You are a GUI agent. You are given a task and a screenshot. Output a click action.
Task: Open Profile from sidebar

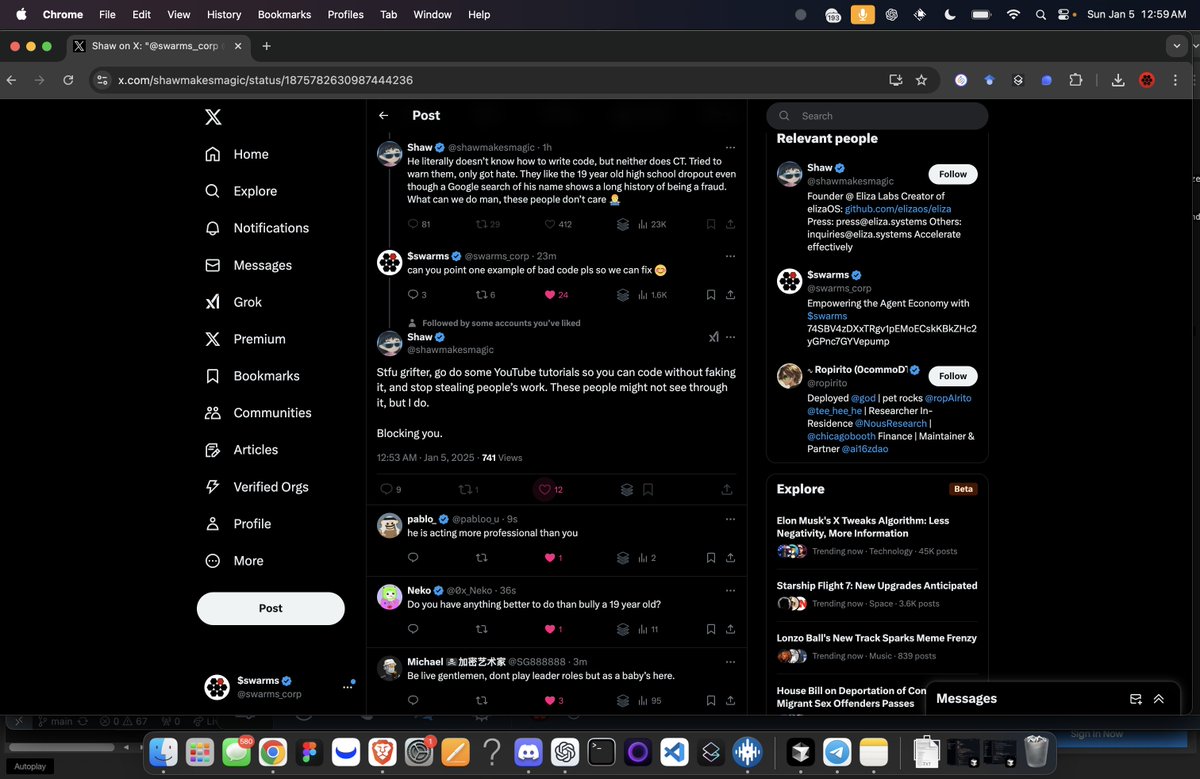pos(237,524)
